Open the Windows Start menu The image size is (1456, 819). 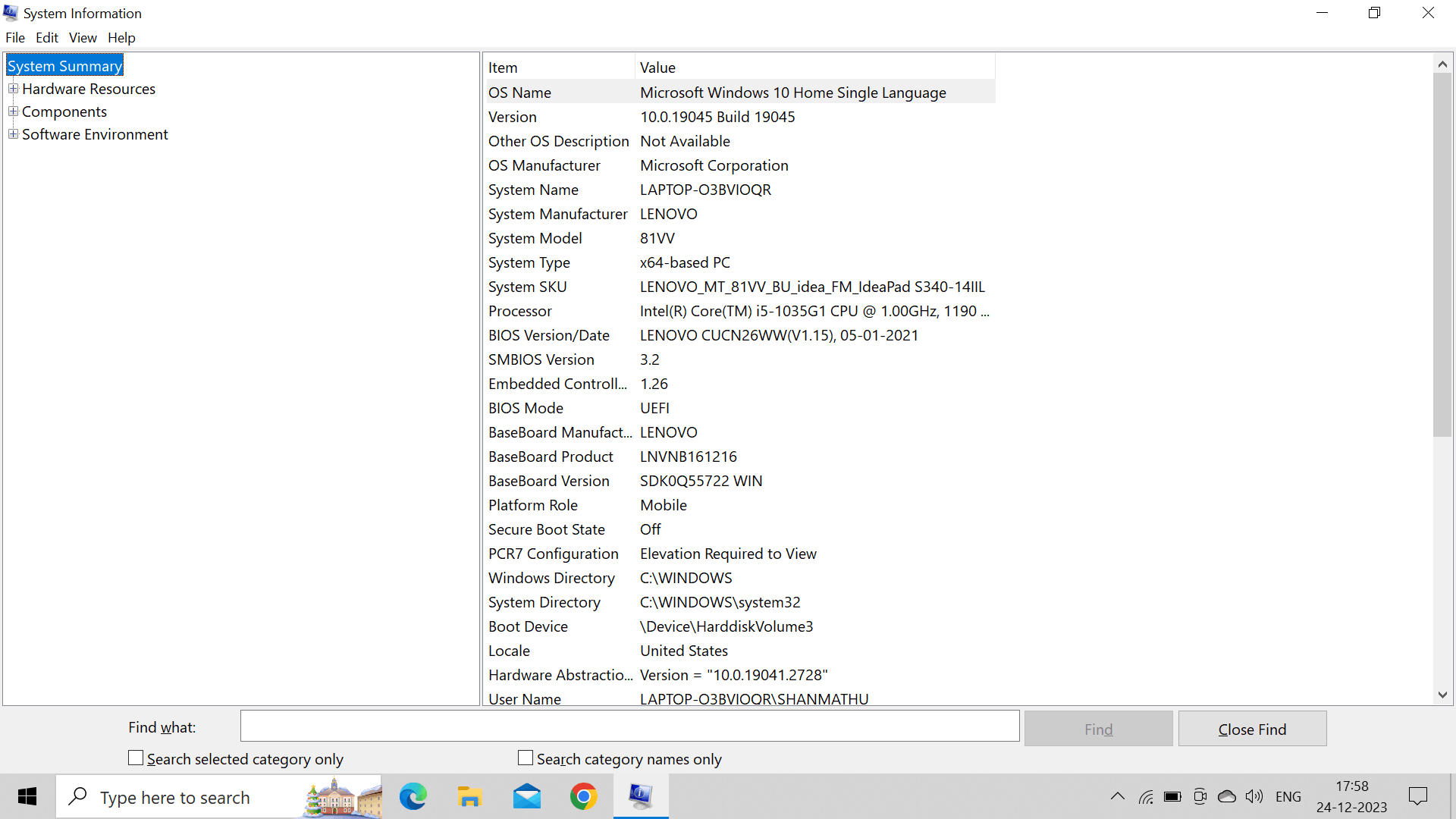(27, 796)
